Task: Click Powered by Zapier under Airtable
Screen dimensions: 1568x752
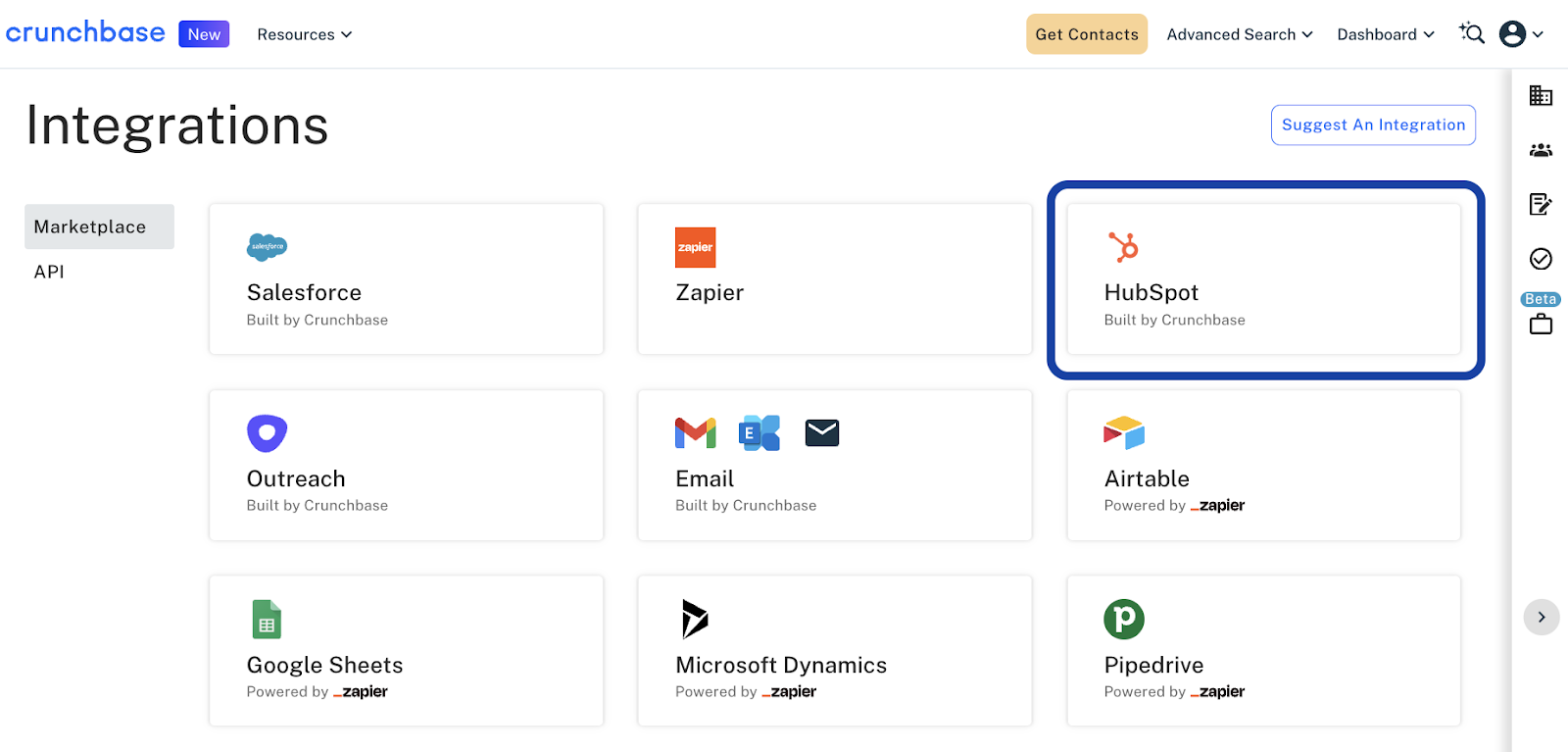Action: 1174,505
